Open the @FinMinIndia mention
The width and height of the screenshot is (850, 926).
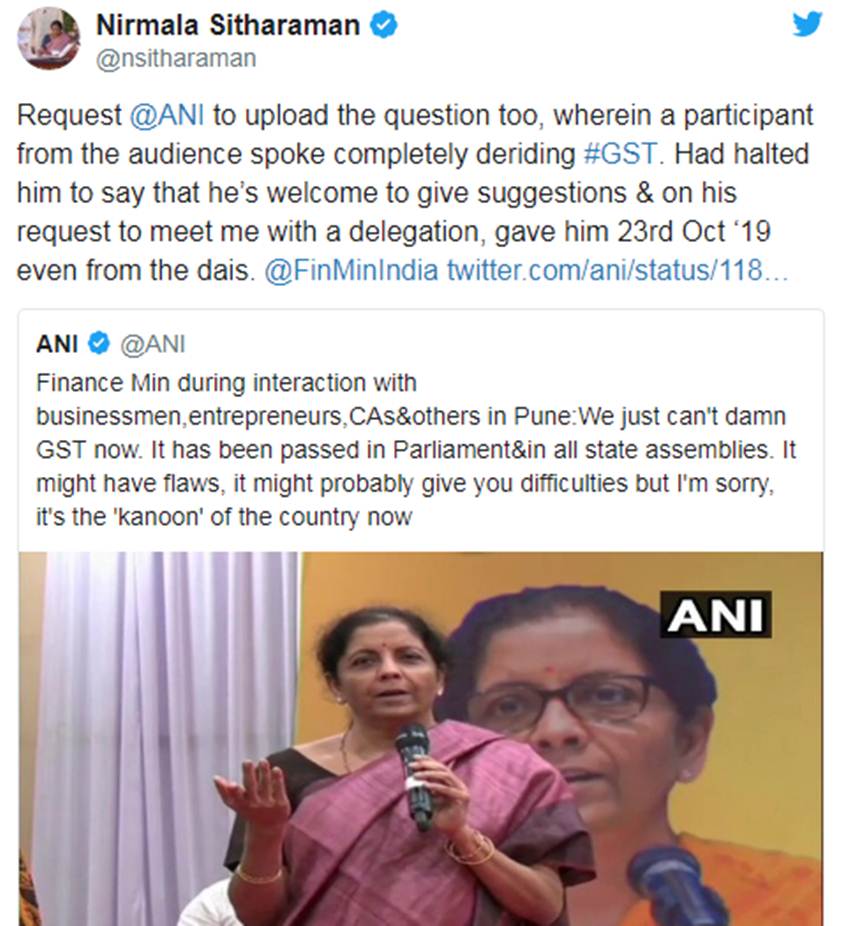(x=351, y=271)
